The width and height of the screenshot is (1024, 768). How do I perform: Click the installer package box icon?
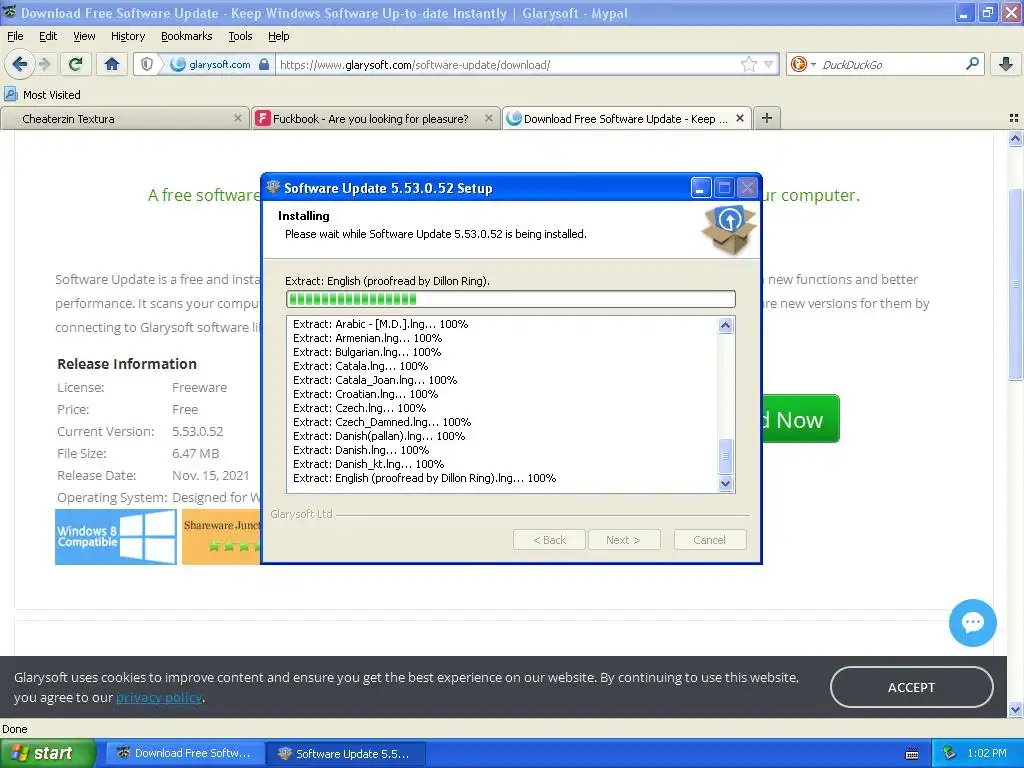729,229
